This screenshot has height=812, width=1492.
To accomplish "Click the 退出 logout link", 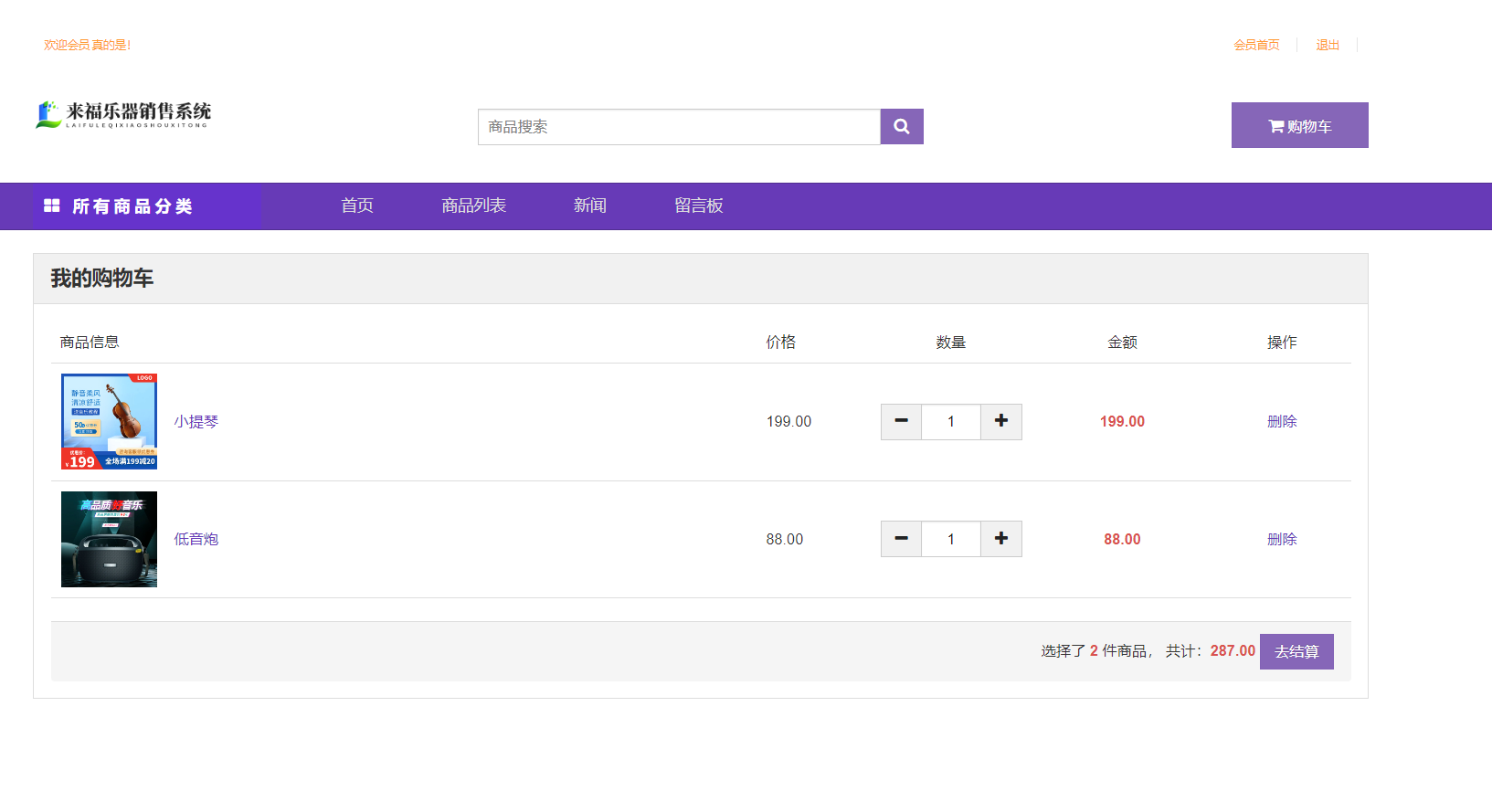I will [x=1328, y=45].
